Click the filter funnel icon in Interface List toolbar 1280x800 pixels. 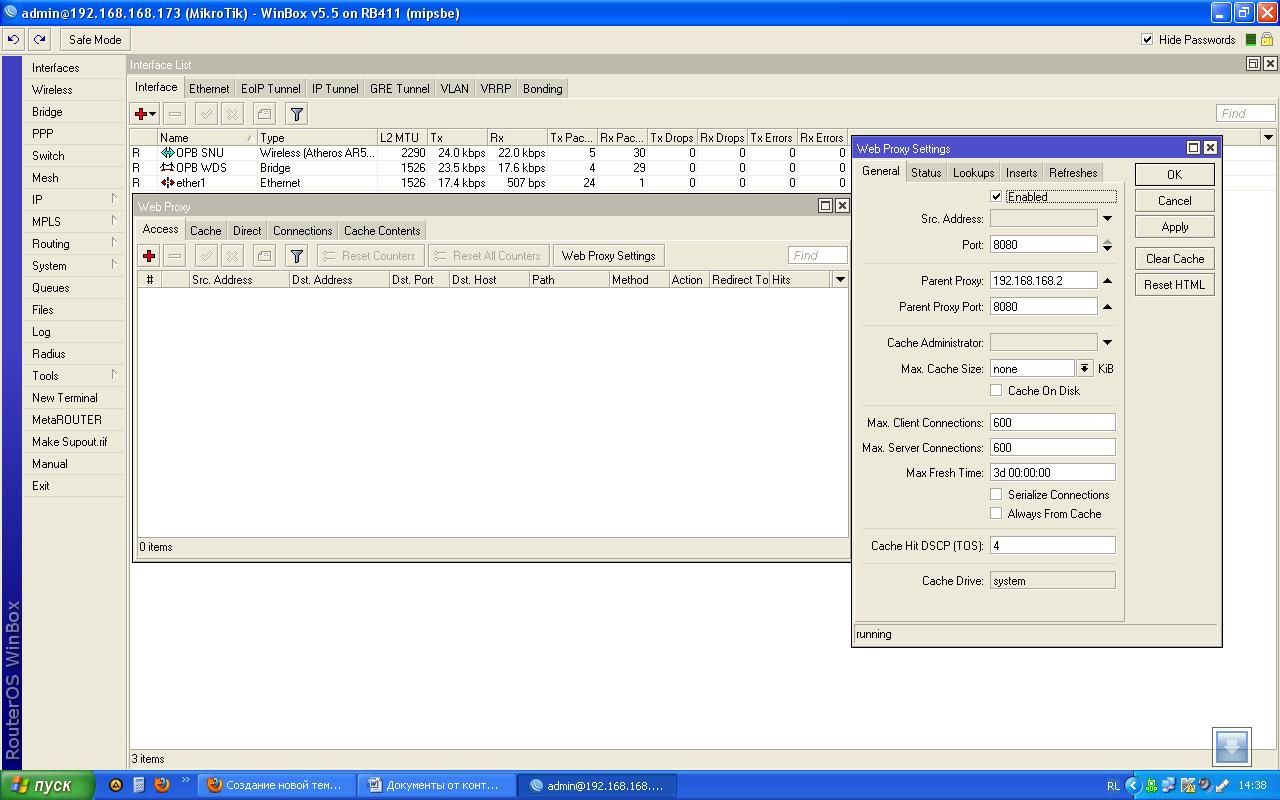pos(296,114)
